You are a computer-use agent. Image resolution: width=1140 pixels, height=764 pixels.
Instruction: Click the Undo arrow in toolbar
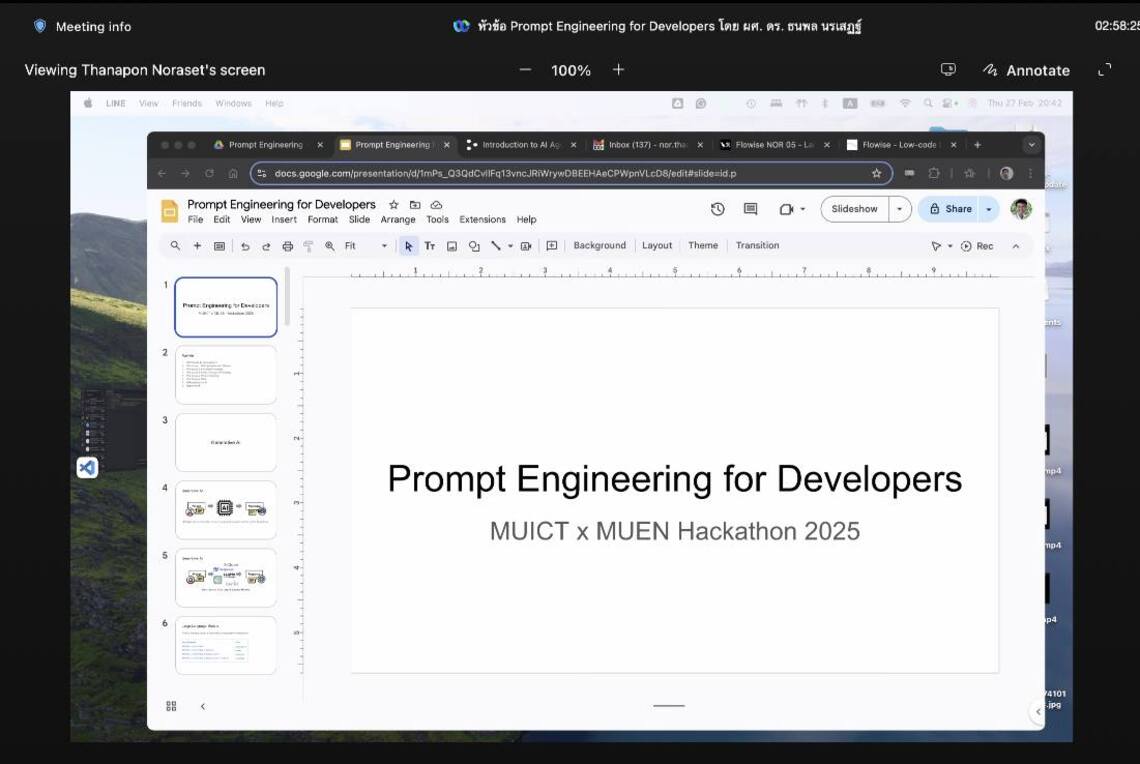click(x=245, y=246)
